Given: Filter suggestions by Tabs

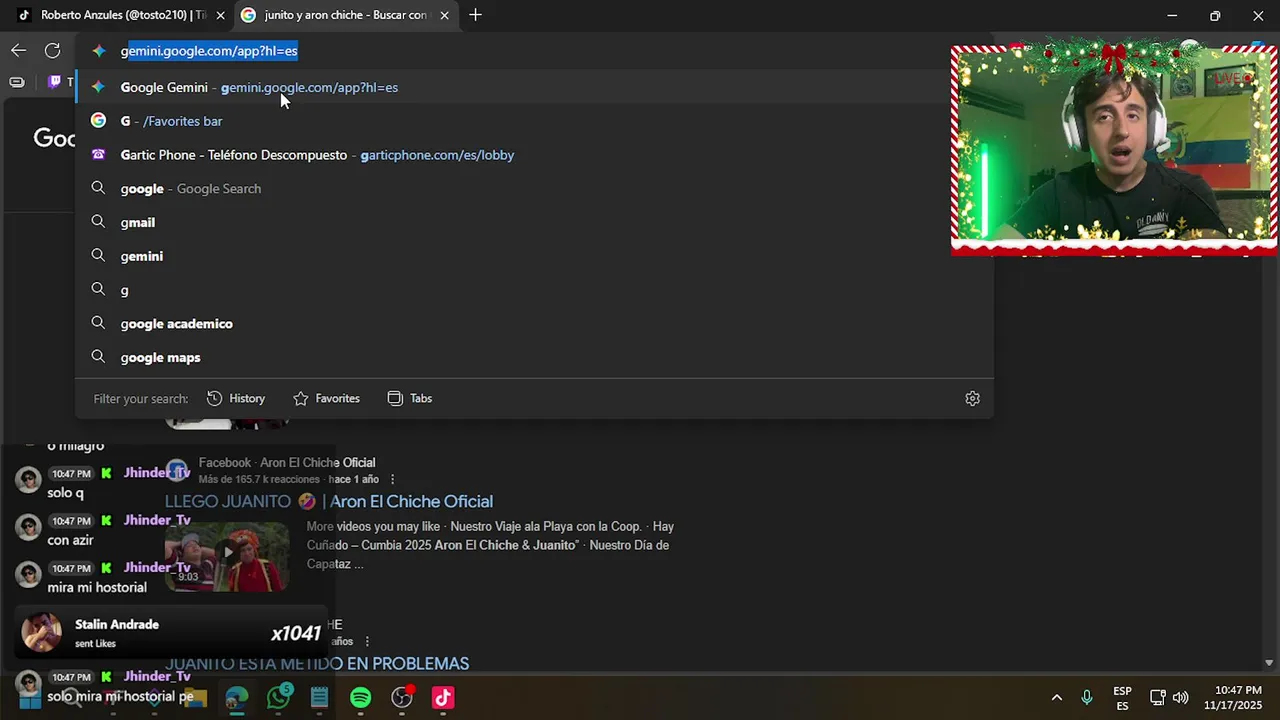Looking at the screenshot, I should click(410, 398).
